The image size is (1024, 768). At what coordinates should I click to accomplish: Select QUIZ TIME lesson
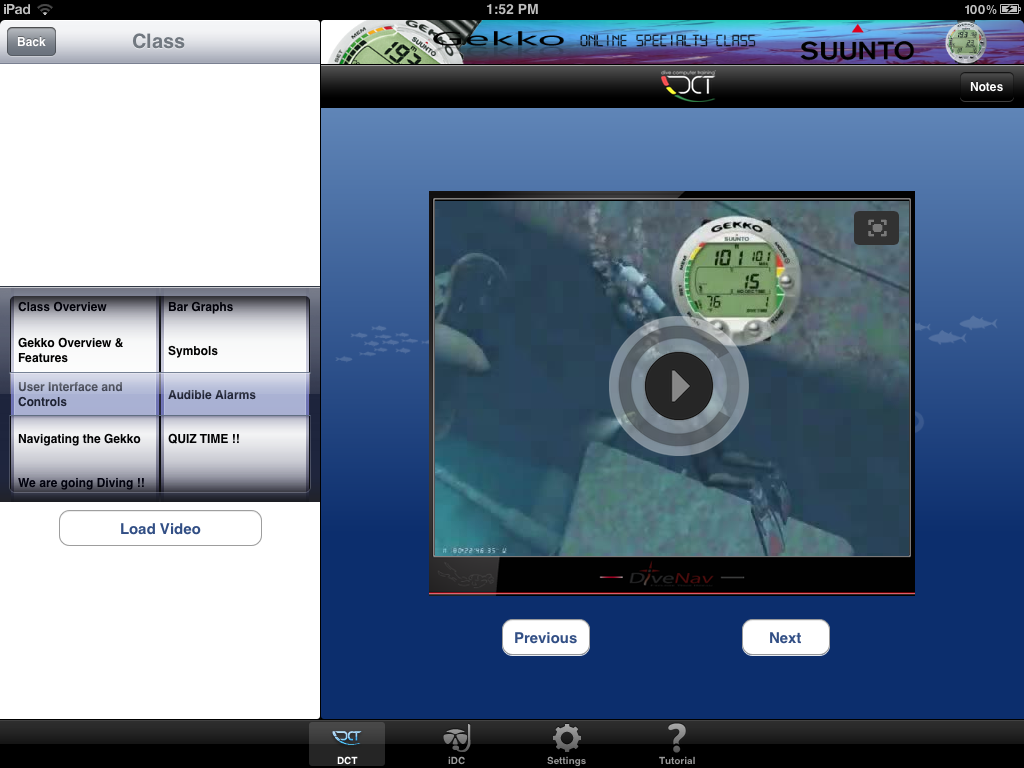point(204,439)
